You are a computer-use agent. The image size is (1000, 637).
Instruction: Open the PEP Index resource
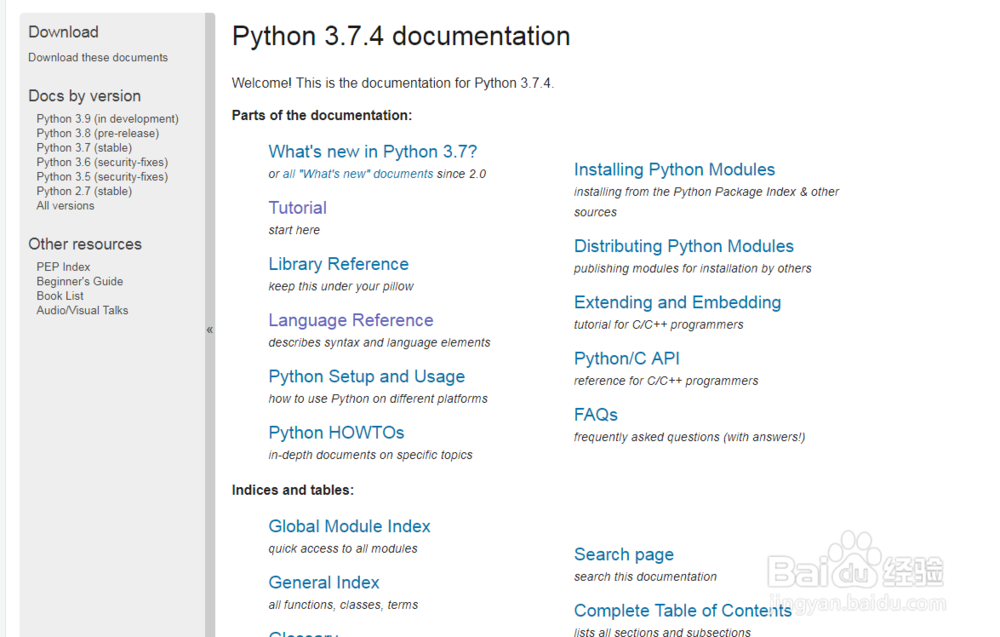[x=63, y=267]
